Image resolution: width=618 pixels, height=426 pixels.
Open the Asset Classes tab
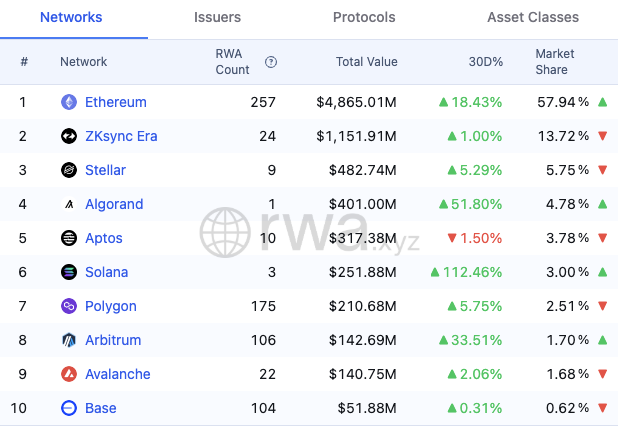click(532, 18)
